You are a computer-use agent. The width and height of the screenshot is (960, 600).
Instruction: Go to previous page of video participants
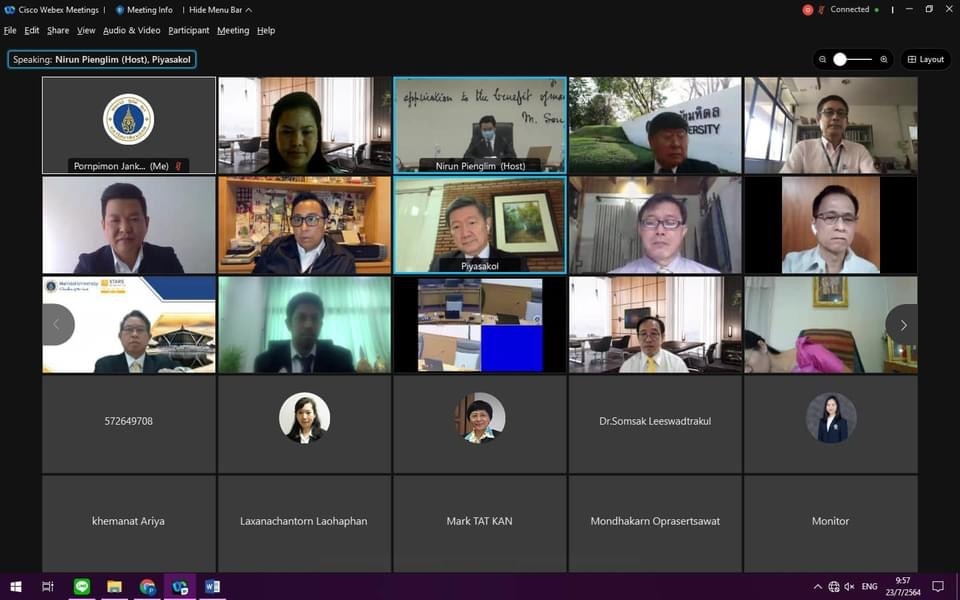(x=56, y=325)
